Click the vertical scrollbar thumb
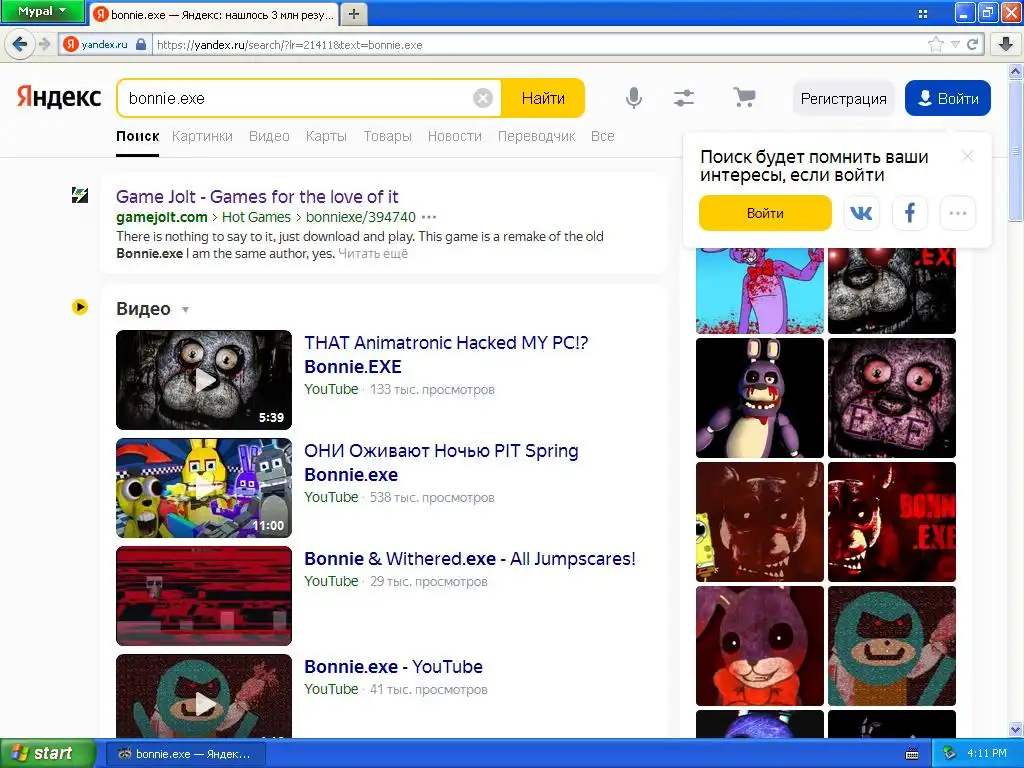 [x=1016, y=152]
